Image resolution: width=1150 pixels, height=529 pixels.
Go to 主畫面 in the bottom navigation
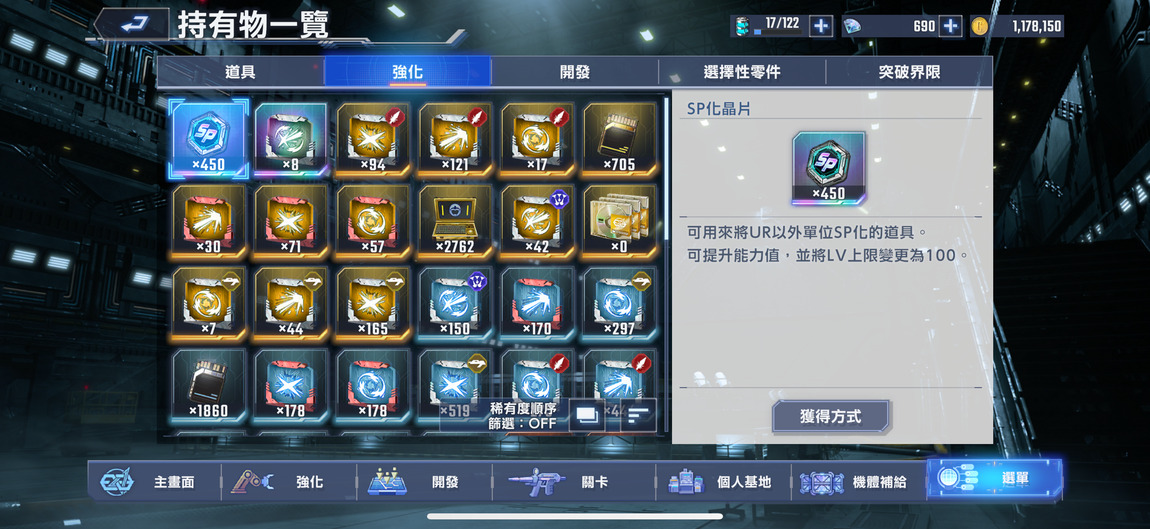click(x=155, y=482)
